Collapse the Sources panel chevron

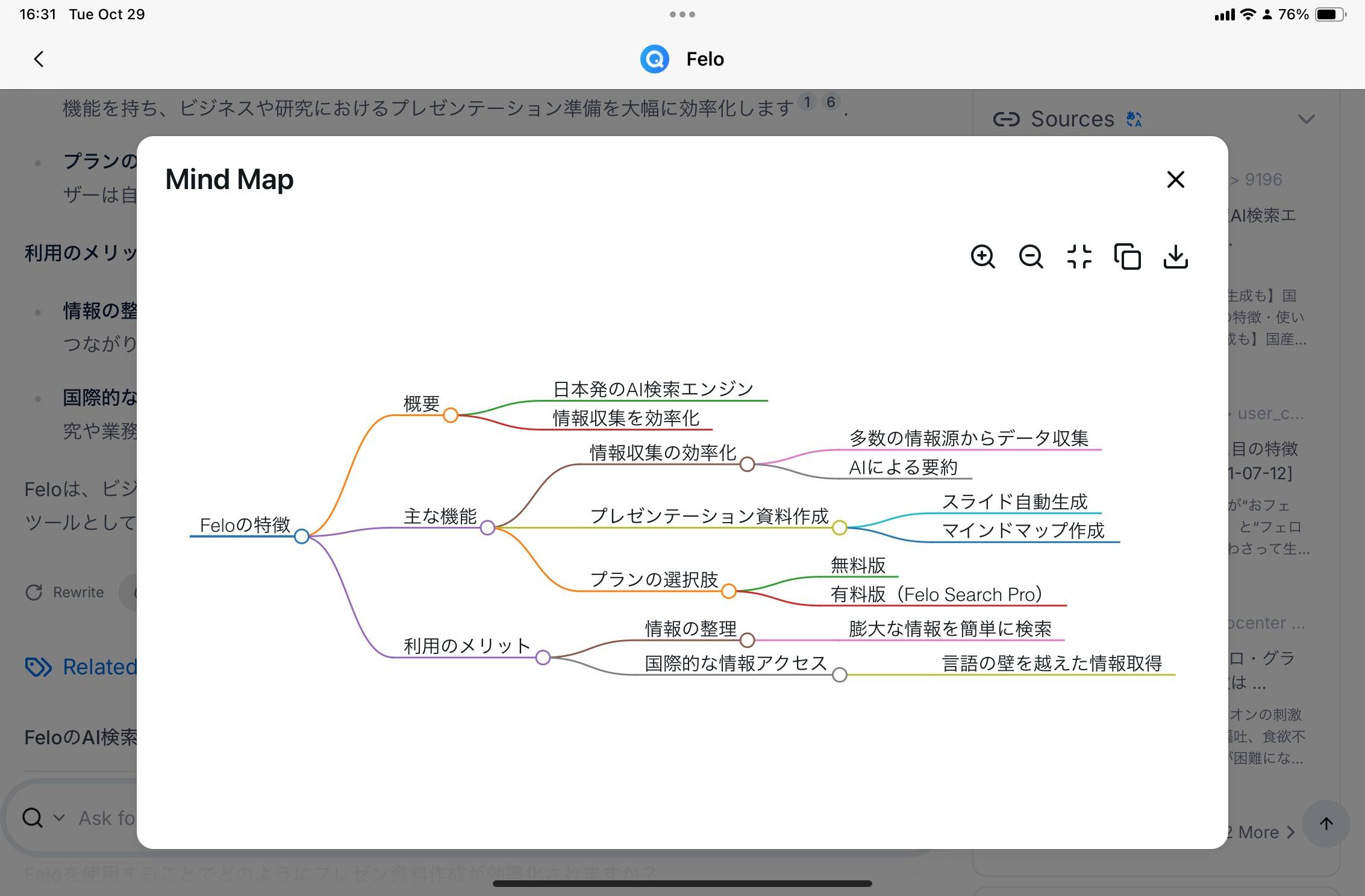click(1306, 119)
